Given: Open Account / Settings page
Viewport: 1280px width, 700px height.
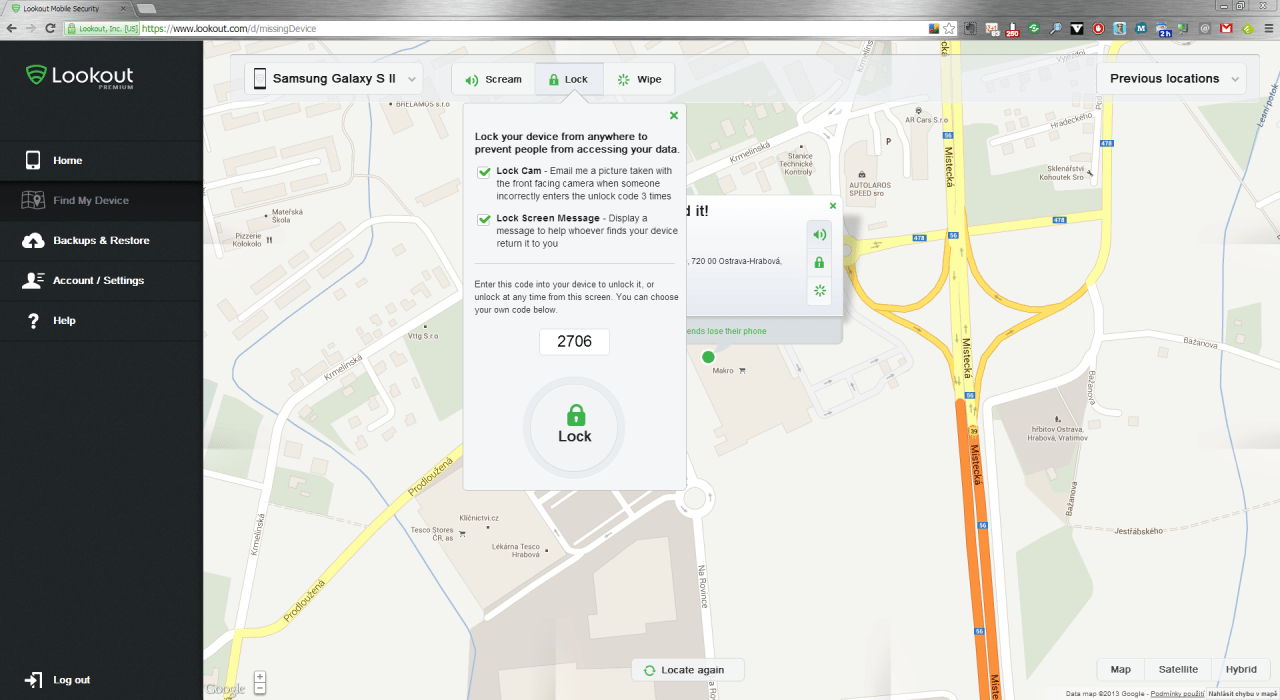Looking at the screenshot, I should (x=101, y=280).
